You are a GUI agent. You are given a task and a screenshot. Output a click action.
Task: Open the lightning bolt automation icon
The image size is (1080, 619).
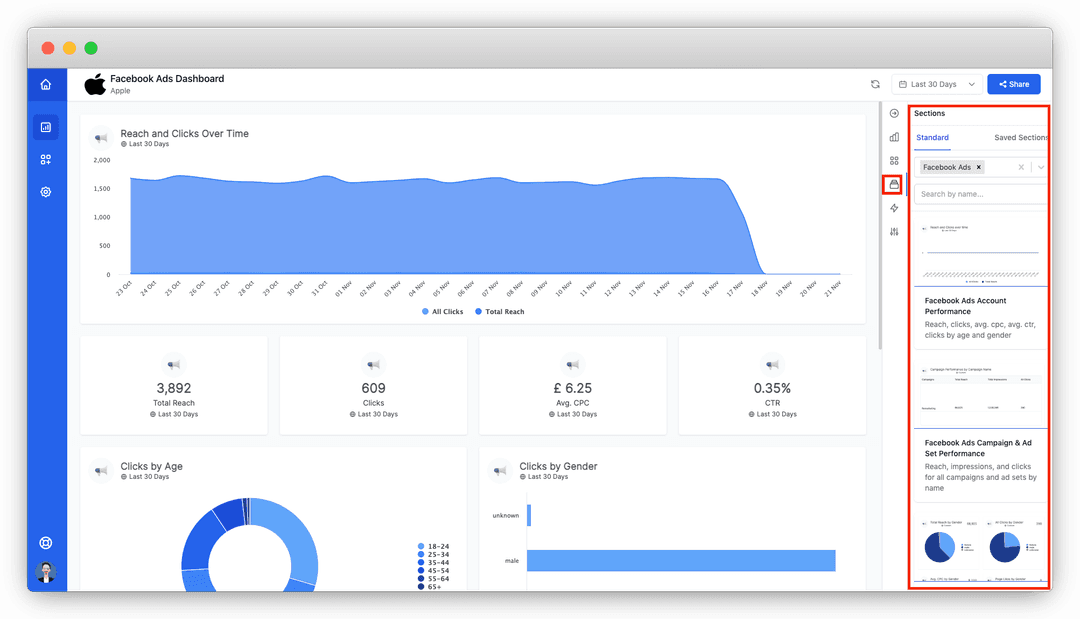894,208
